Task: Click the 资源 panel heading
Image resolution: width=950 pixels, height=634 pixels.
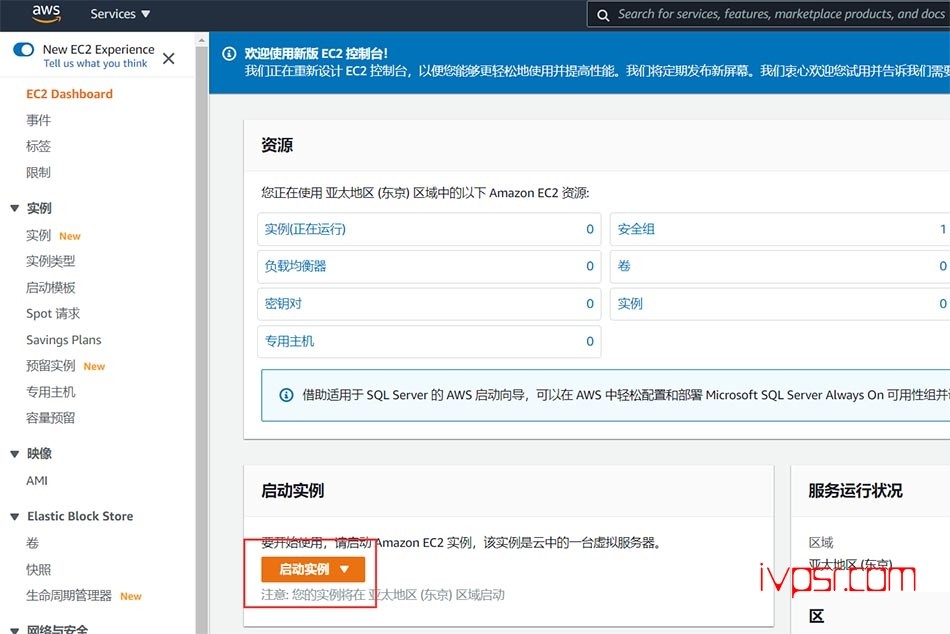Action: pyautogui.click(x=277, y=145)
